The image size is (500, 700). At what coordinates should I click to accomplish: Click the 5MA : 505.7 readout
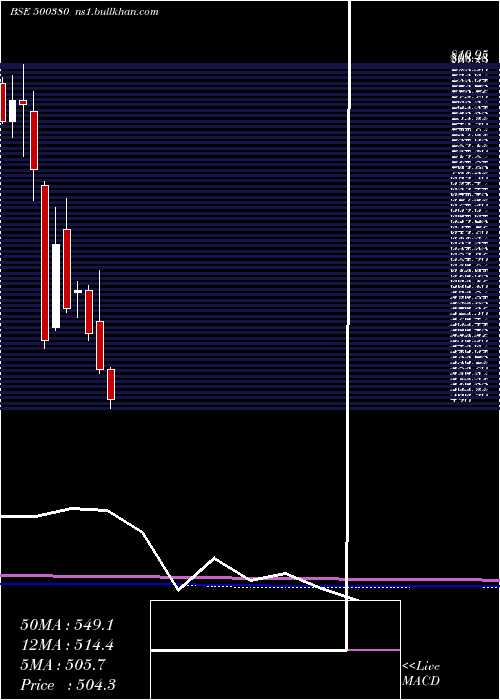[63, 665]
